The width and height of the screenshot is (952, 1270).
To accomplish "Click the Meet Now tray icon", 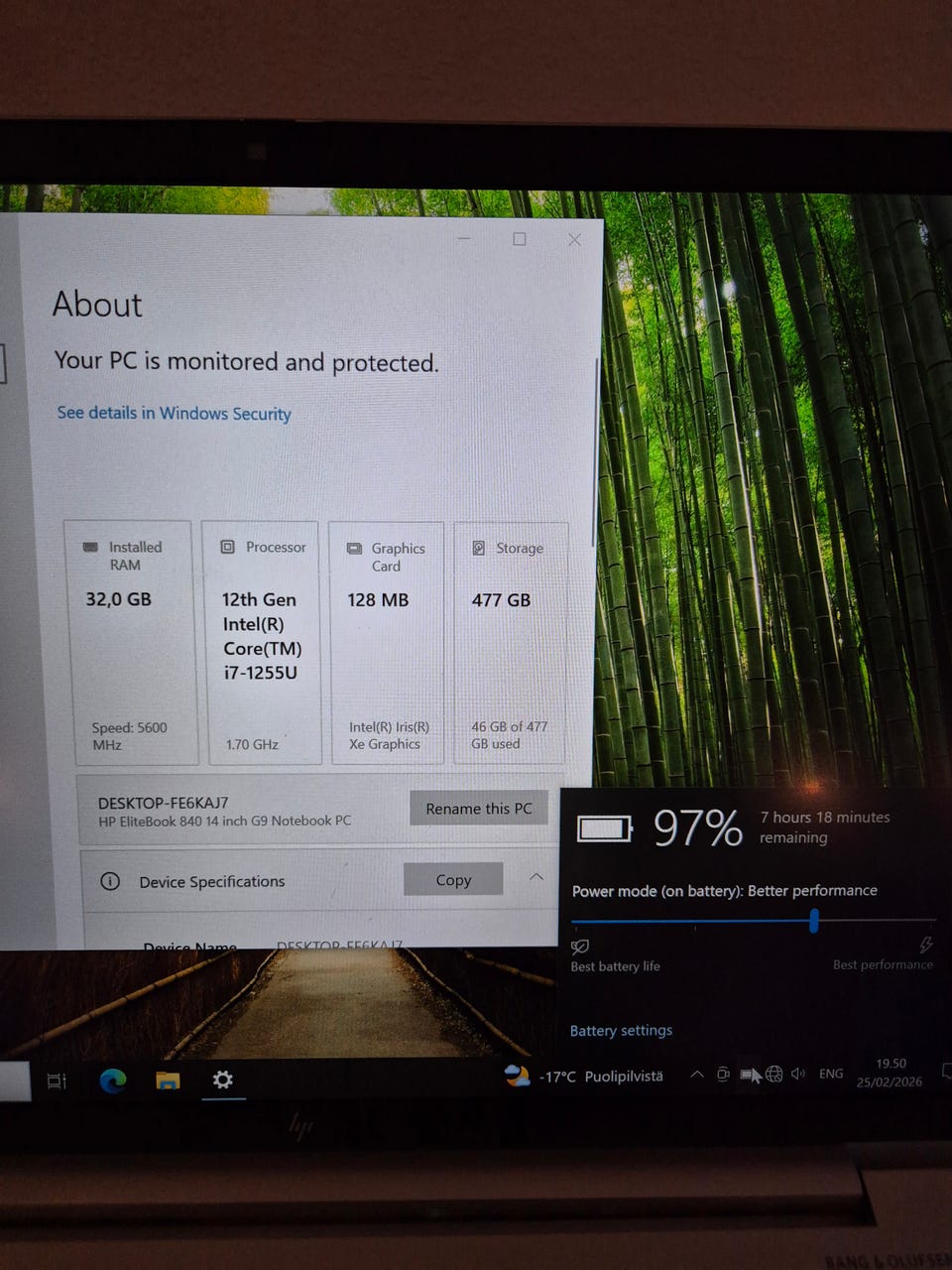I will (723, 1075).
